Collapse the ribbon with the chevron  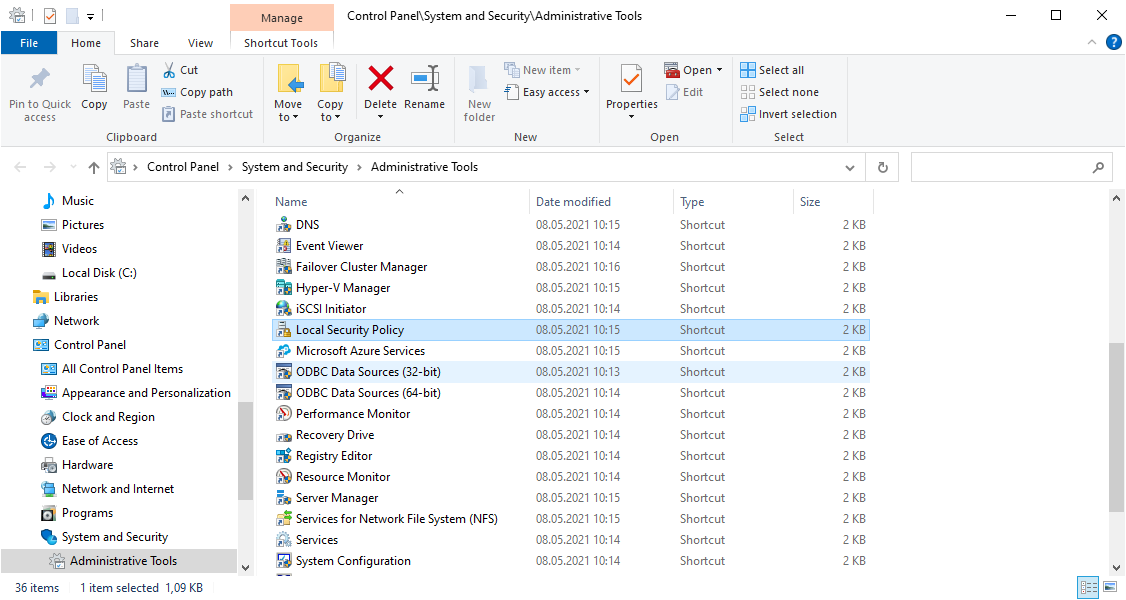(x=1092, y=43)
